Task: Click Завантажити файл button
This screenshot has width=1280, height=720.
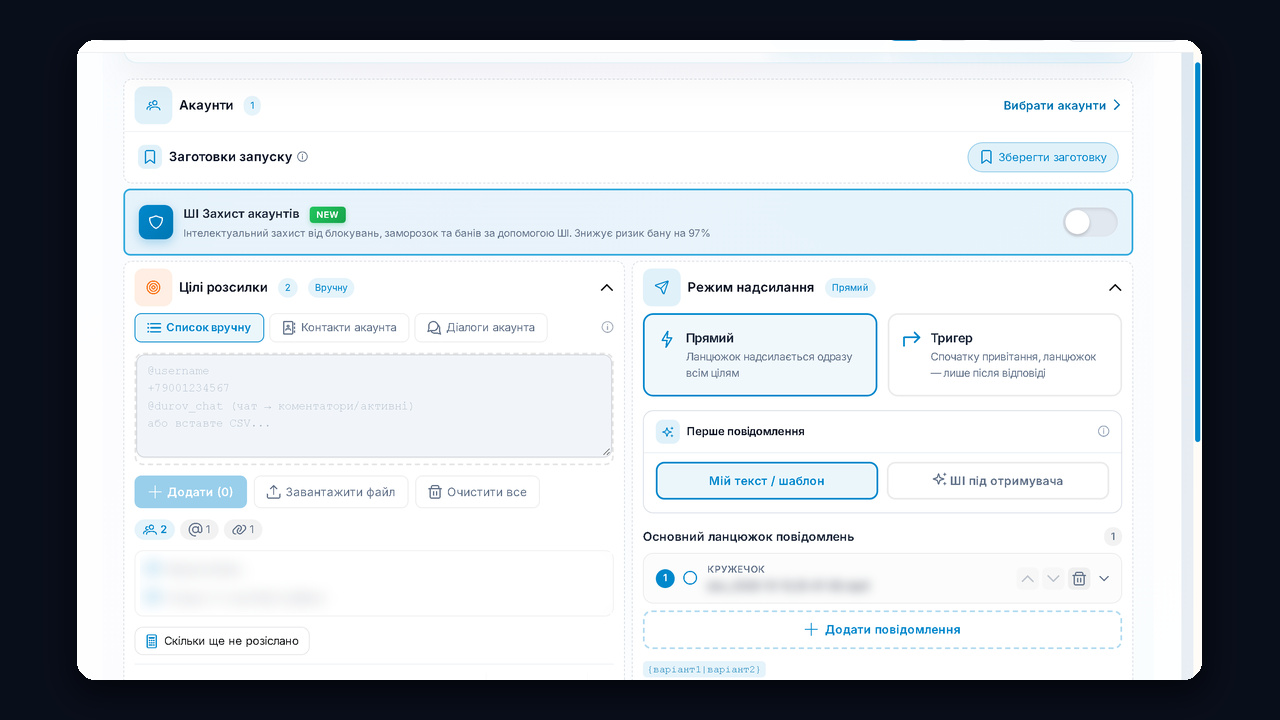Action: click(331, 492)
